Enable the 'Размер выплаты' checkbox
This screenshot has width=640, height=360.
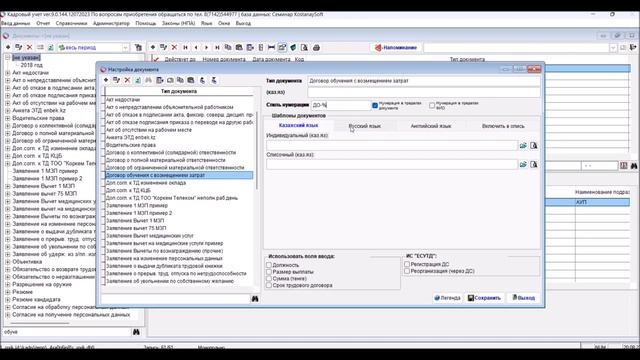coord(269,272)
